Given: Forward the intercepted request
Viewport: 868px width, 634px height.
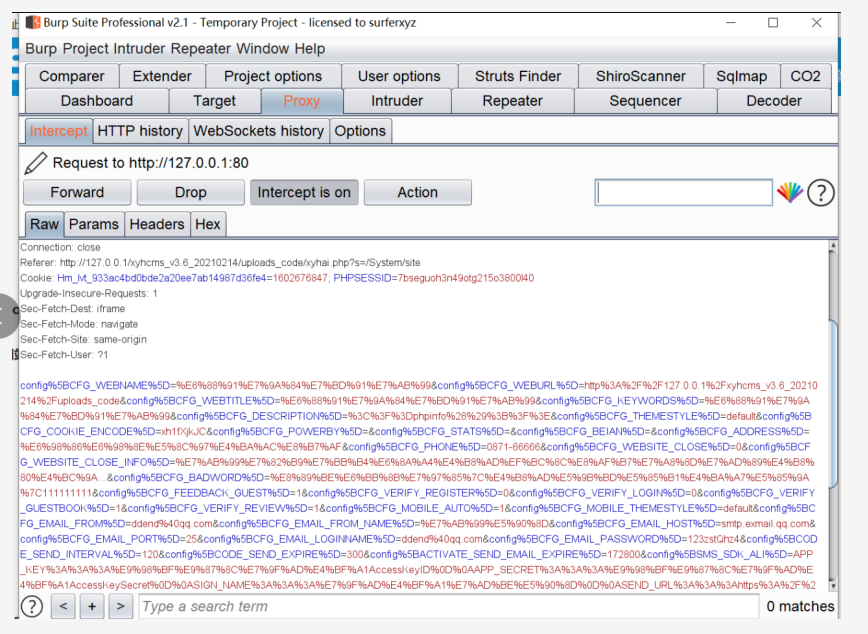Looking at the screenshot, I should (x=77, y=193).
